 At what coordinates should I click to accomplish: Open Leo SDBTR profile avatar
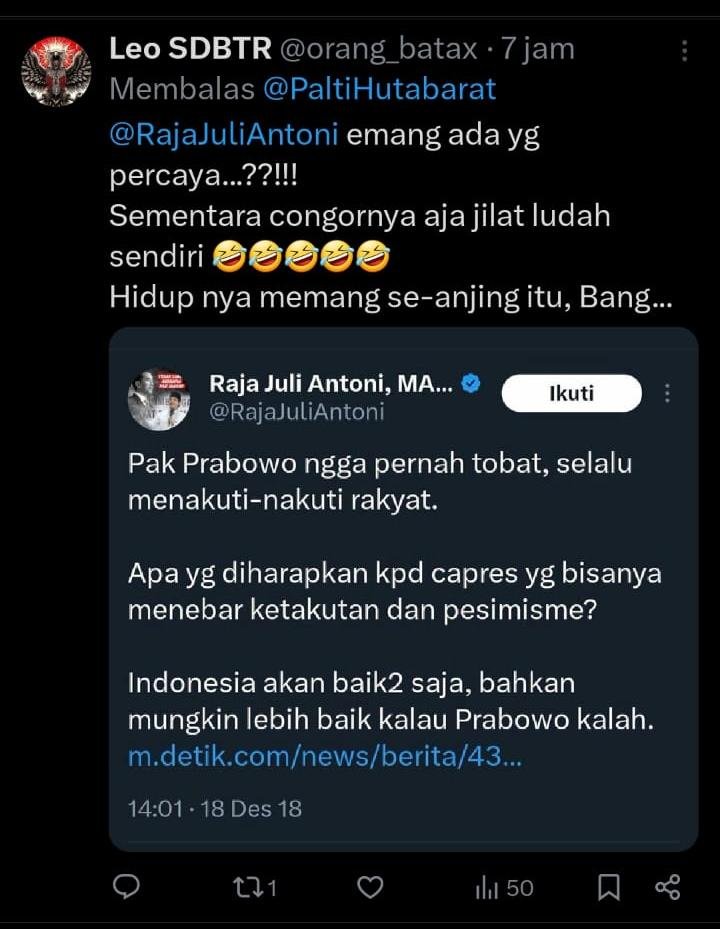coord(56,72)
